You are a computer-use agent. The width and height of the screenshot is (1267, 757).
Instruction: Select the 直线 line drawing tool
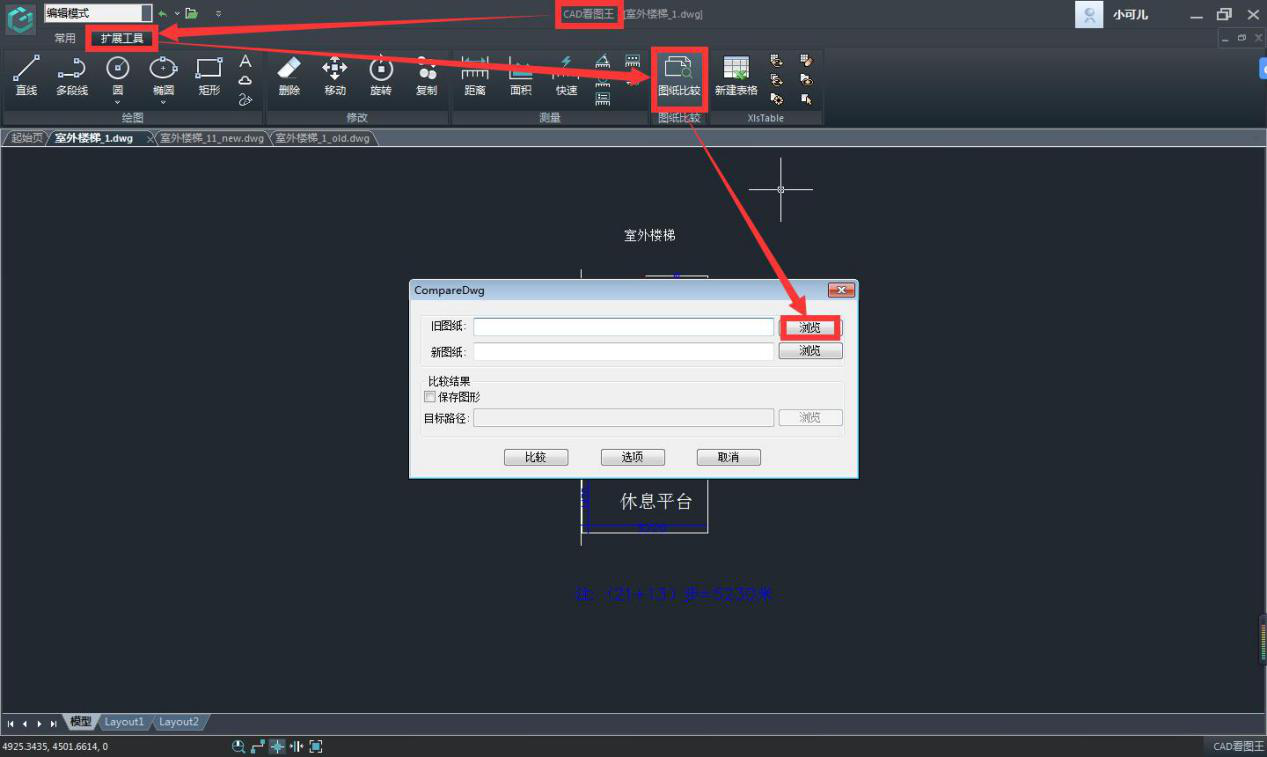click(x=26, y=76)
